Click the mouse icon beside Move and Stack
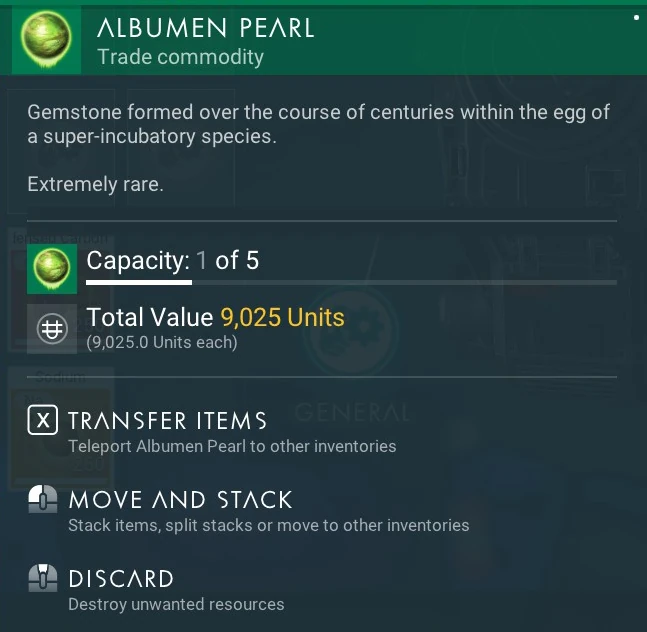The height and width of the screenshot is (632, 647). 42,500
